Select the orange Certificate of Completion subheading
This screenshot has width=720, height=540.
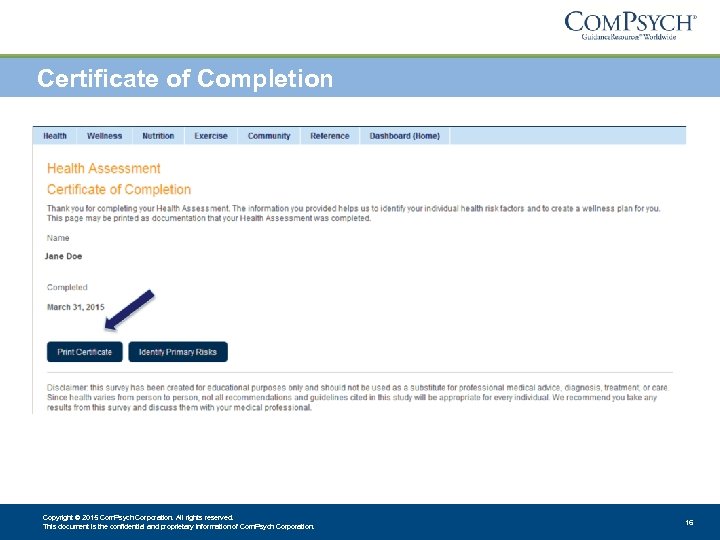click(x=119, y=189)
